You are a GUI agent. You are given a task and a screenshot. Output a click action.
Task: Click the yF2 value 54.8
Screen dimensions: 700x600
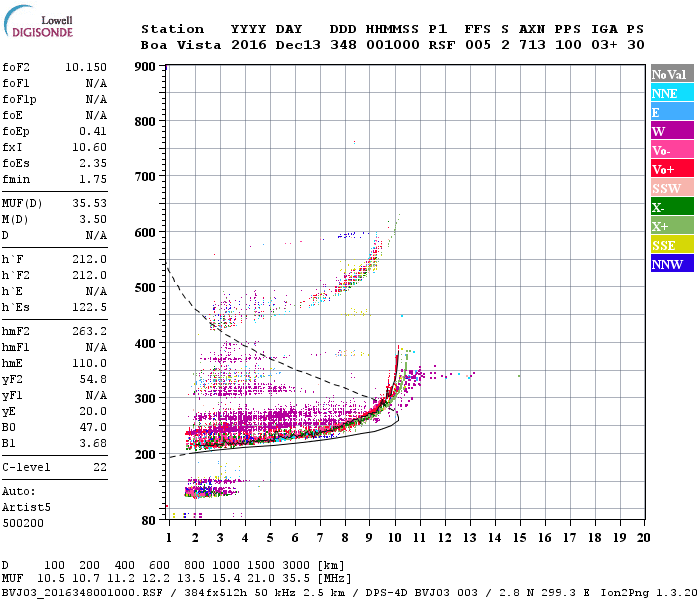click(x=93, y=379)
